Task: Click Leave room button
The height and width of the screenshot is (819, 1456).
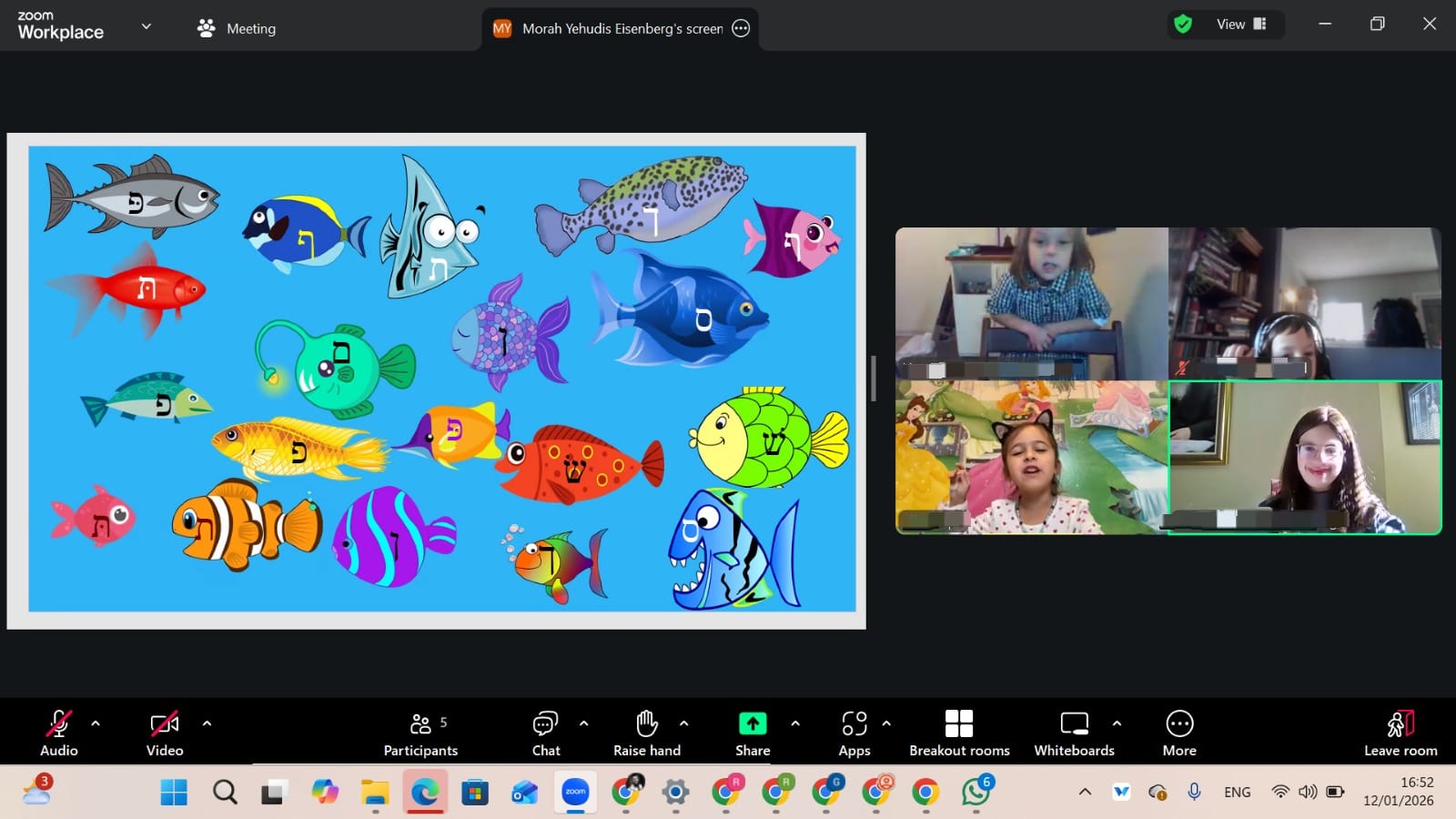Action: [x=1400, y=733]
